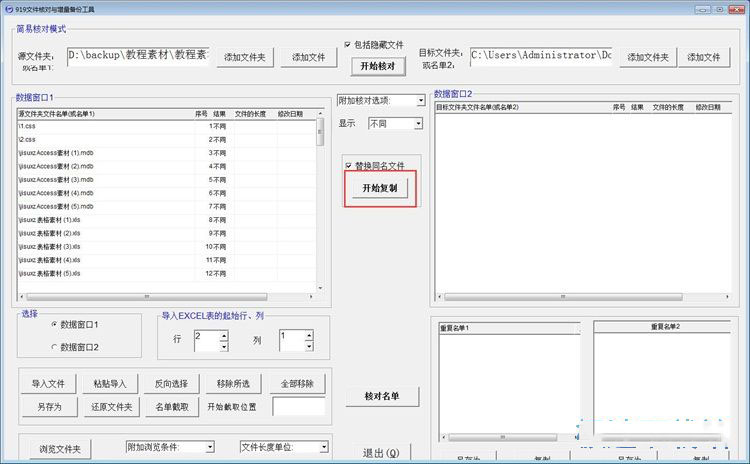
Task: Click scroll-up arrow of 数据窗口1 list
Action: [x=320, y=113]
